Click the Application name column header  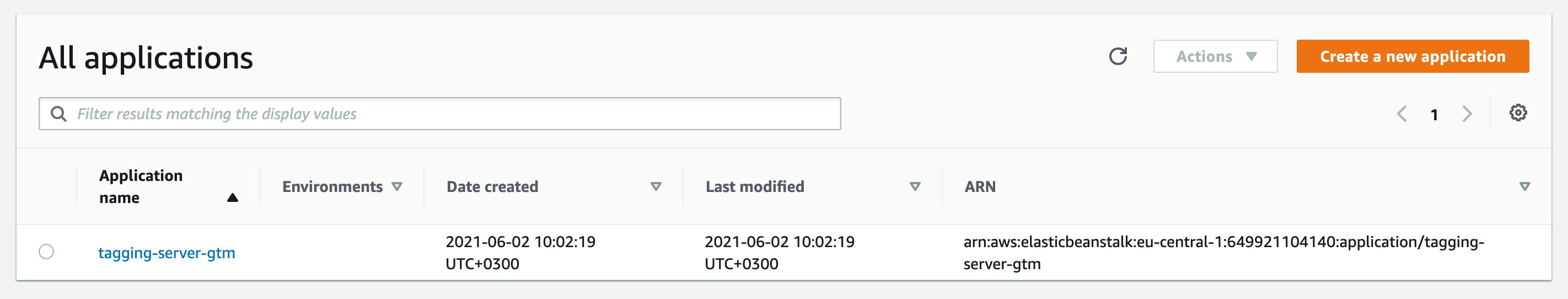141,186
